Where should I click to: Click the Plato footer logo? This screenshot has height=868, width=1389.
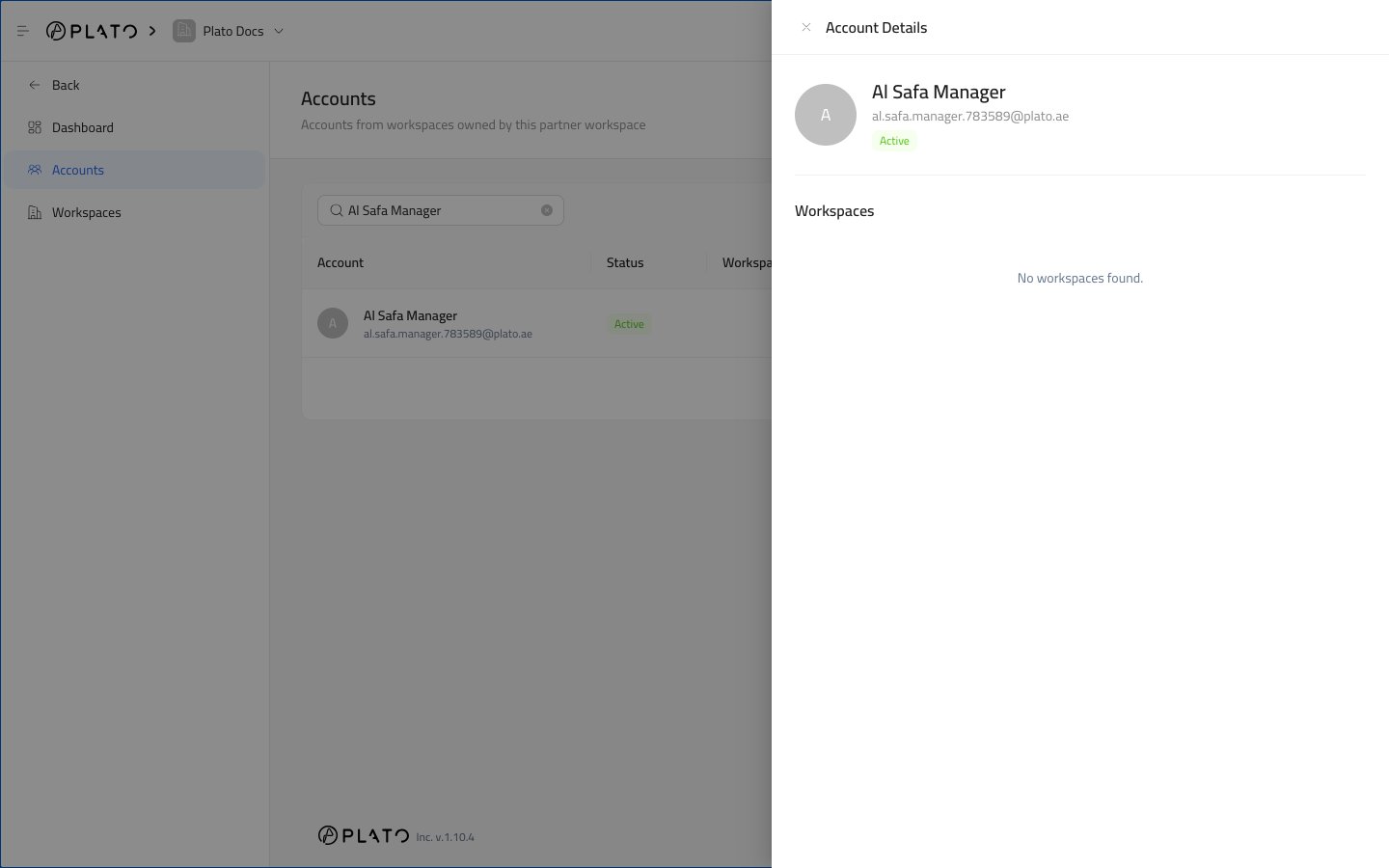tap(364, 835)
